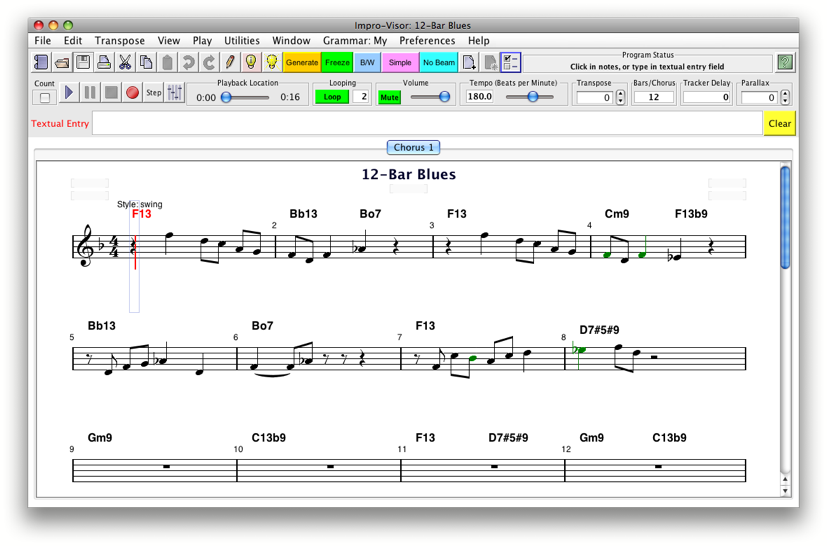Click the yellow Generate button
Viewport: 827px width, 546px height.
tap(301, 63)
